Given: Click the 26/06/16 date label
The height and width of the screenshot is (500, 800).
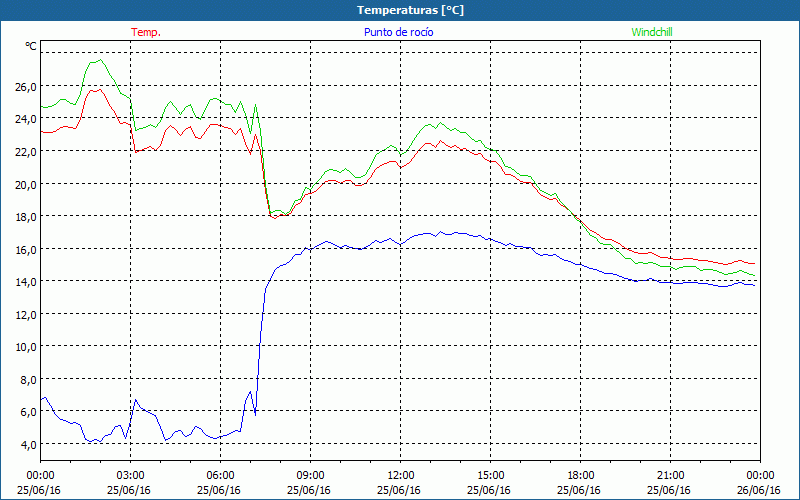Looking at the screenshot, I should 759,490.
